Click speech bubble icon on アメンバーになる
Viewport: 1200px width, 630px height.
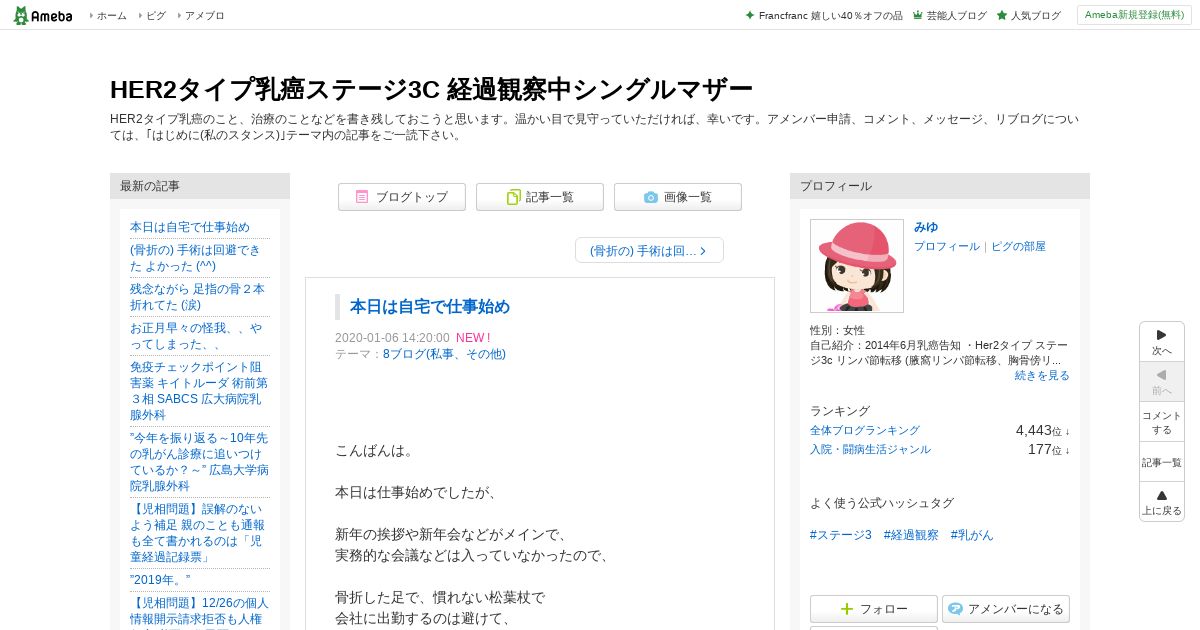point(955,609)
